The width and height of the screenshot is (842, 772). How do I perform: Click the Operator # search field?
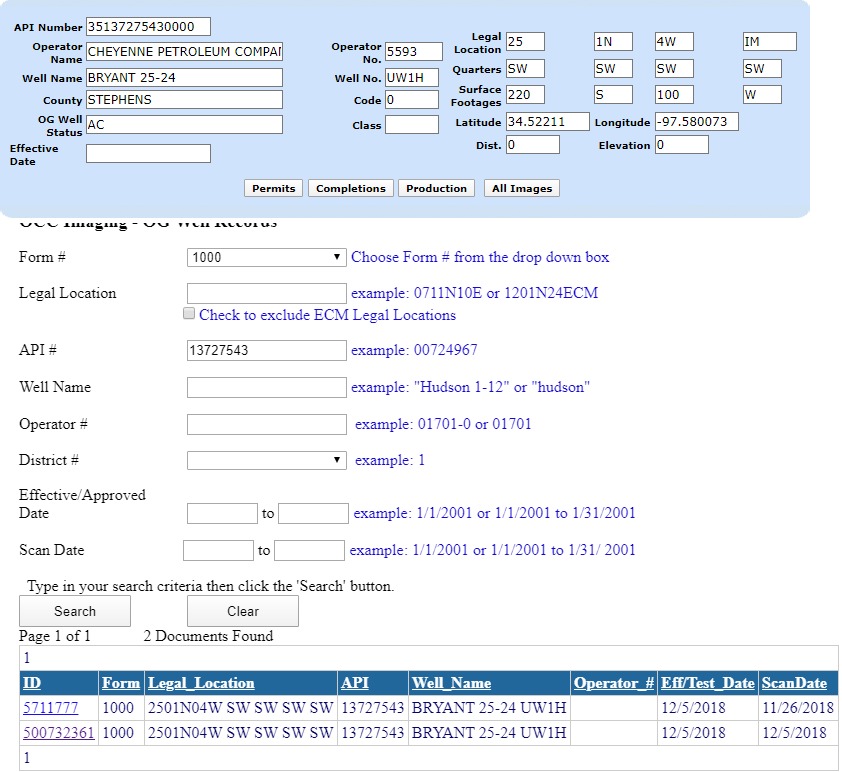click(x=266, y=424)
